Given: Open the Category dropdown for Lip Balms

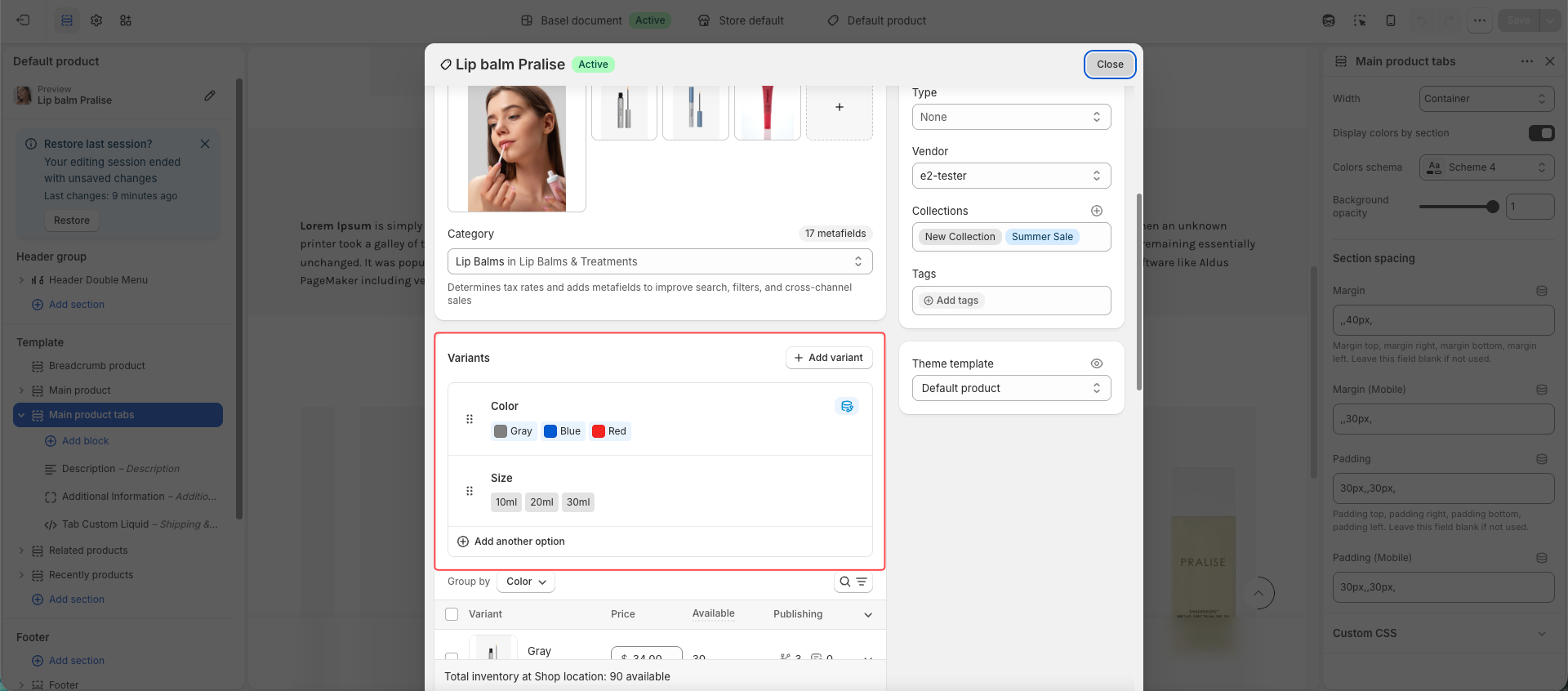Looking at the screenshot, I should [x=660, y=261].
